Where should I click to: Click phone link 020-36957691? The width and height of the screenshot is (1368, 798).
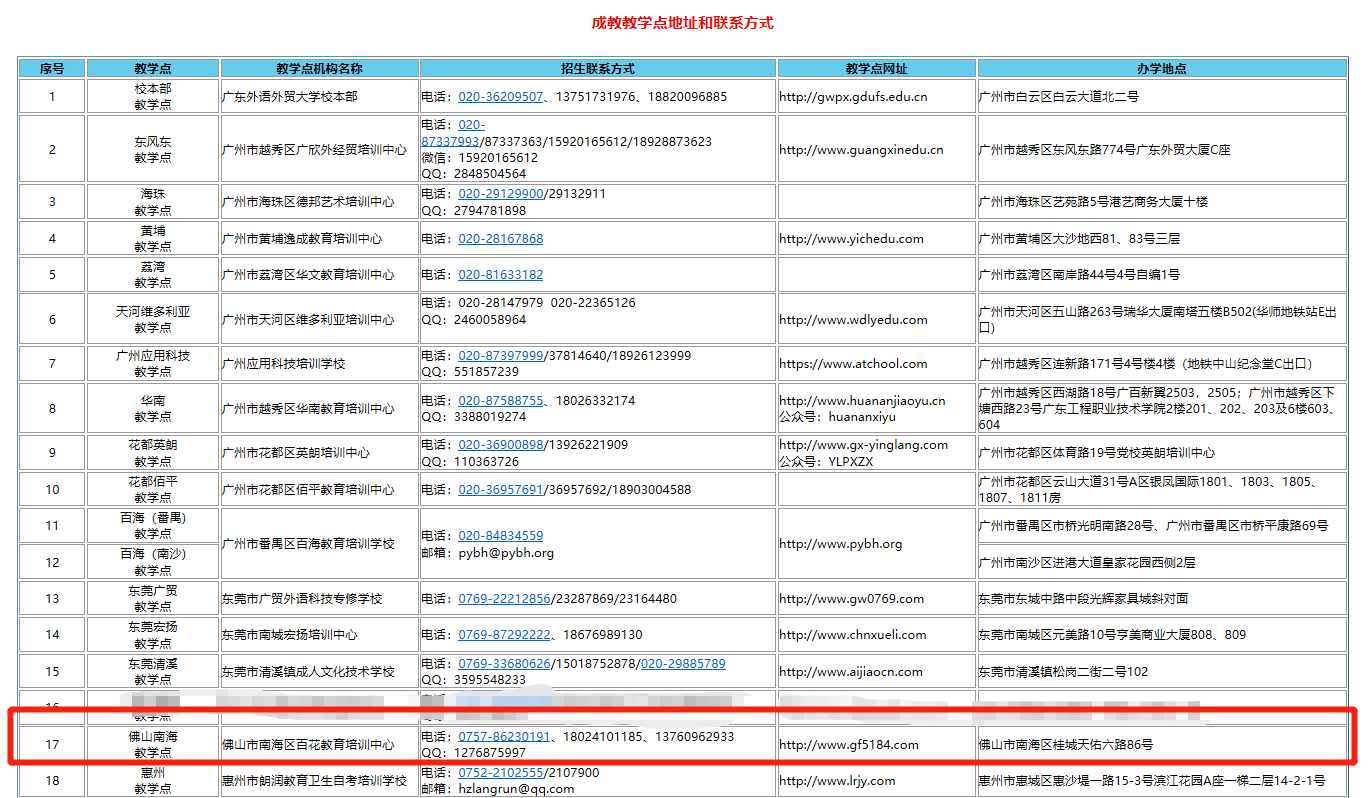(x=500, y=490)
